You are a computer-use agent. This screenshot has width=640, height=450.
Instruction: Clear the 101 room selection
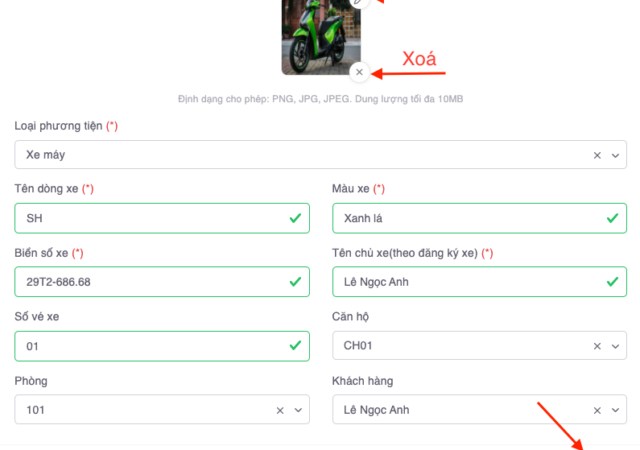(280, 410)
